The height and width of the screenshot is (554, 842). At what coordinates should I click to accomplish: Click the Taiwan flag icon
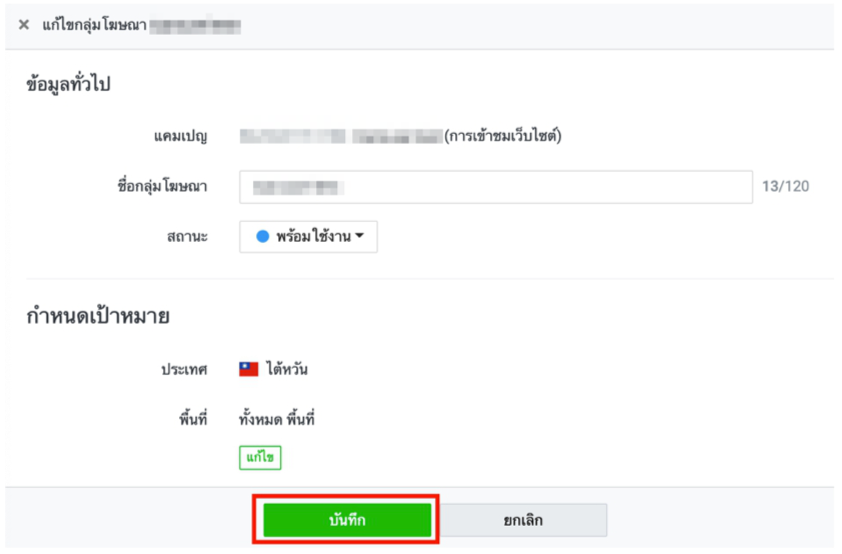coord(249,369)
